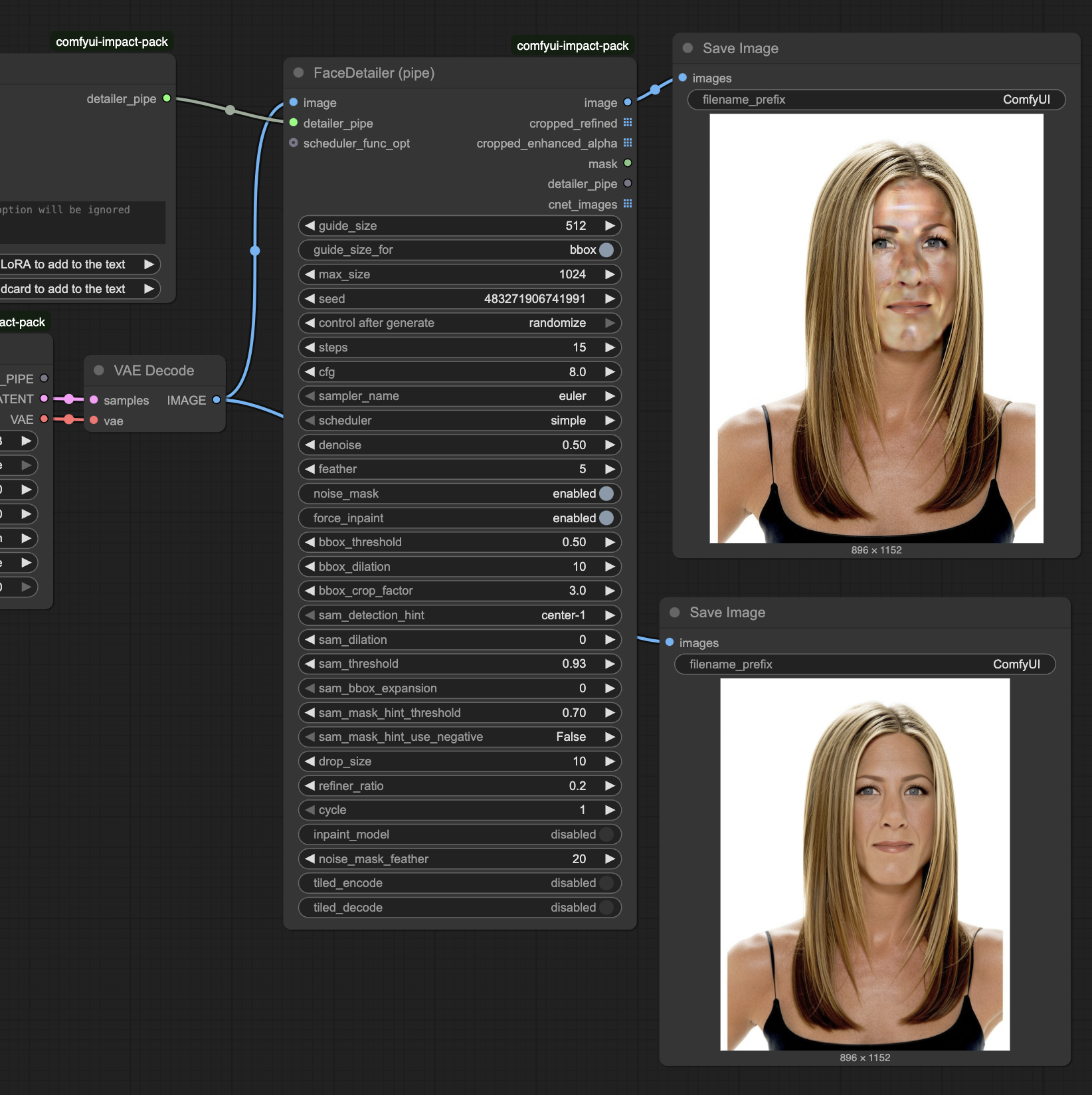Click FaceDetailer image output socket
1092x1095 pixels.
click(628, 102)
